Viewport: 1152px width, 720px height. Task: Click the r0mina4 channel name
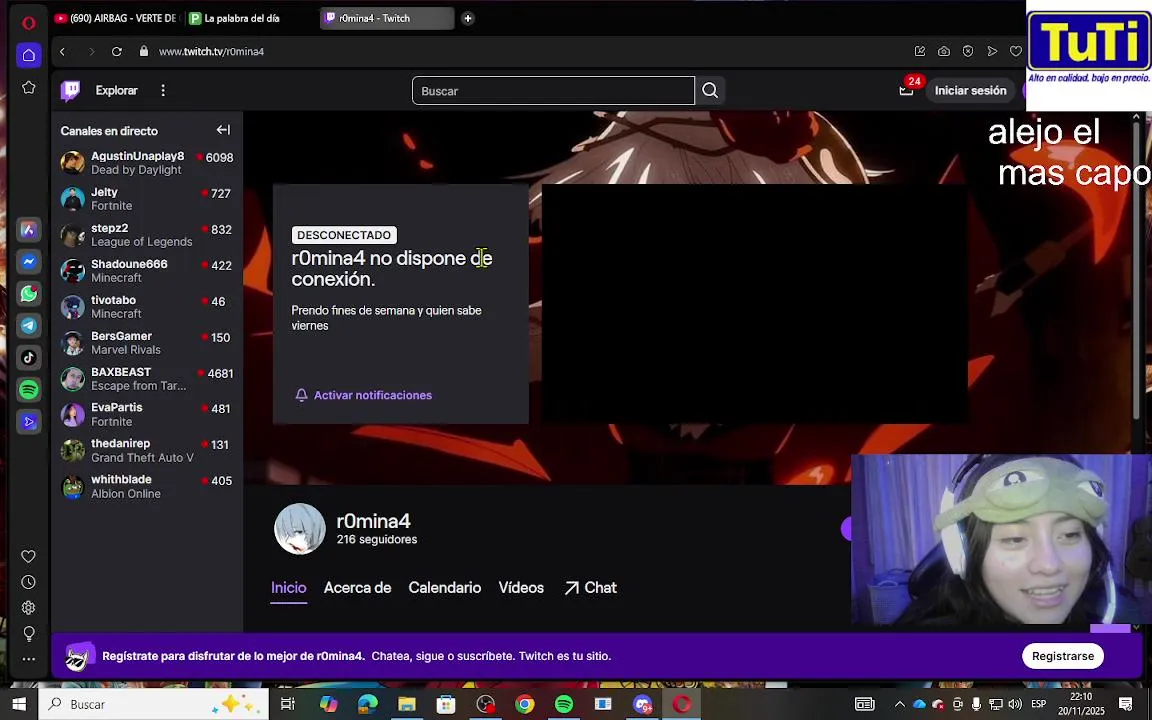coord(373,521)
